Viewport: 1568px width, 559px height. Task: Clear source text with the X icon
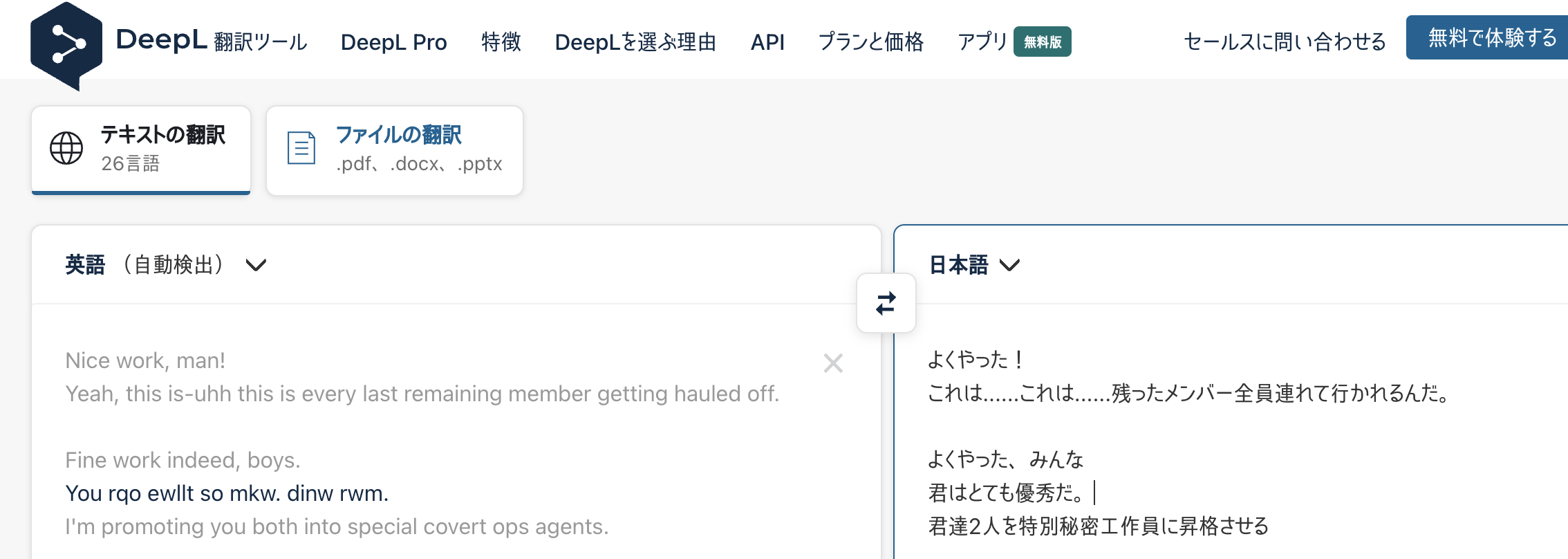click(833, 363)
